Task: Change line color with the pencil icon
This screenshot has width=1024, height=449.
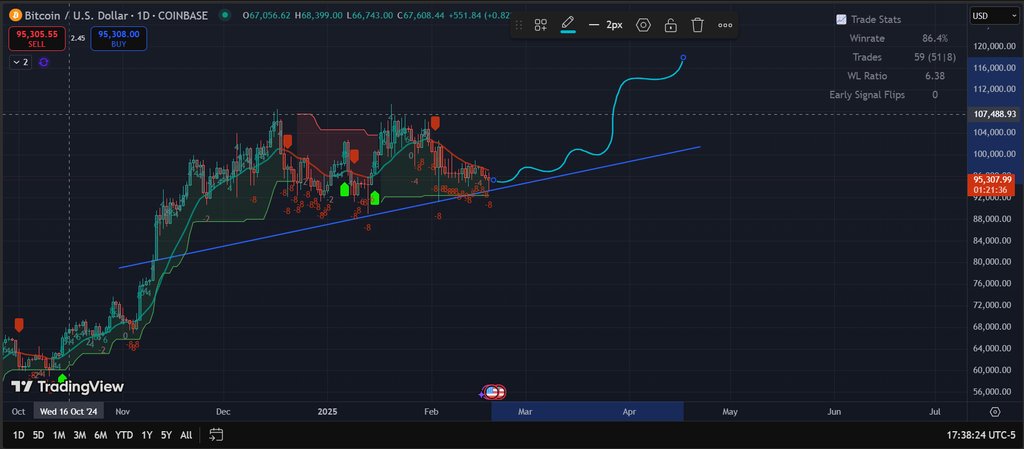Action: (568, 25)
